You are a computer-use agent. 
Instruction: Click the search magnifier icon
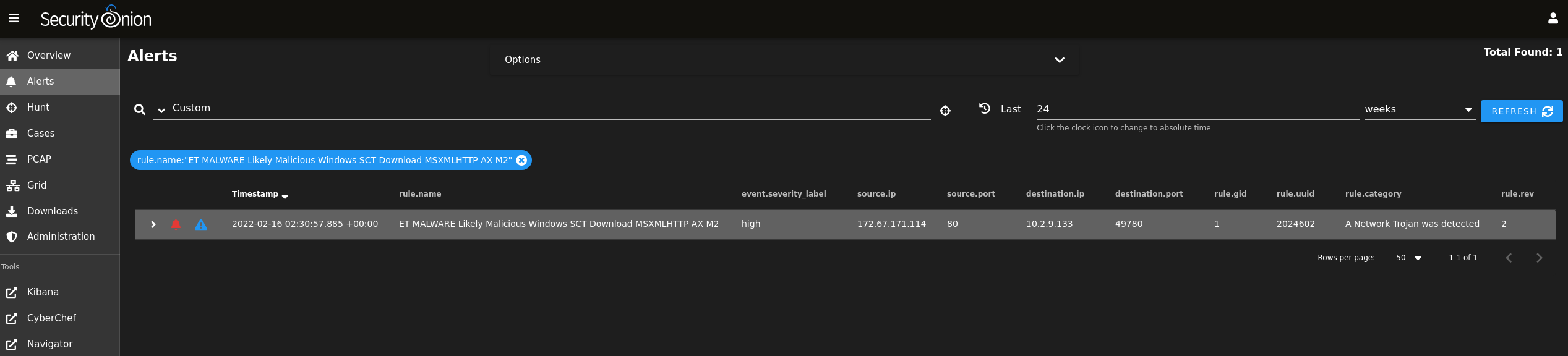[140, 109]
